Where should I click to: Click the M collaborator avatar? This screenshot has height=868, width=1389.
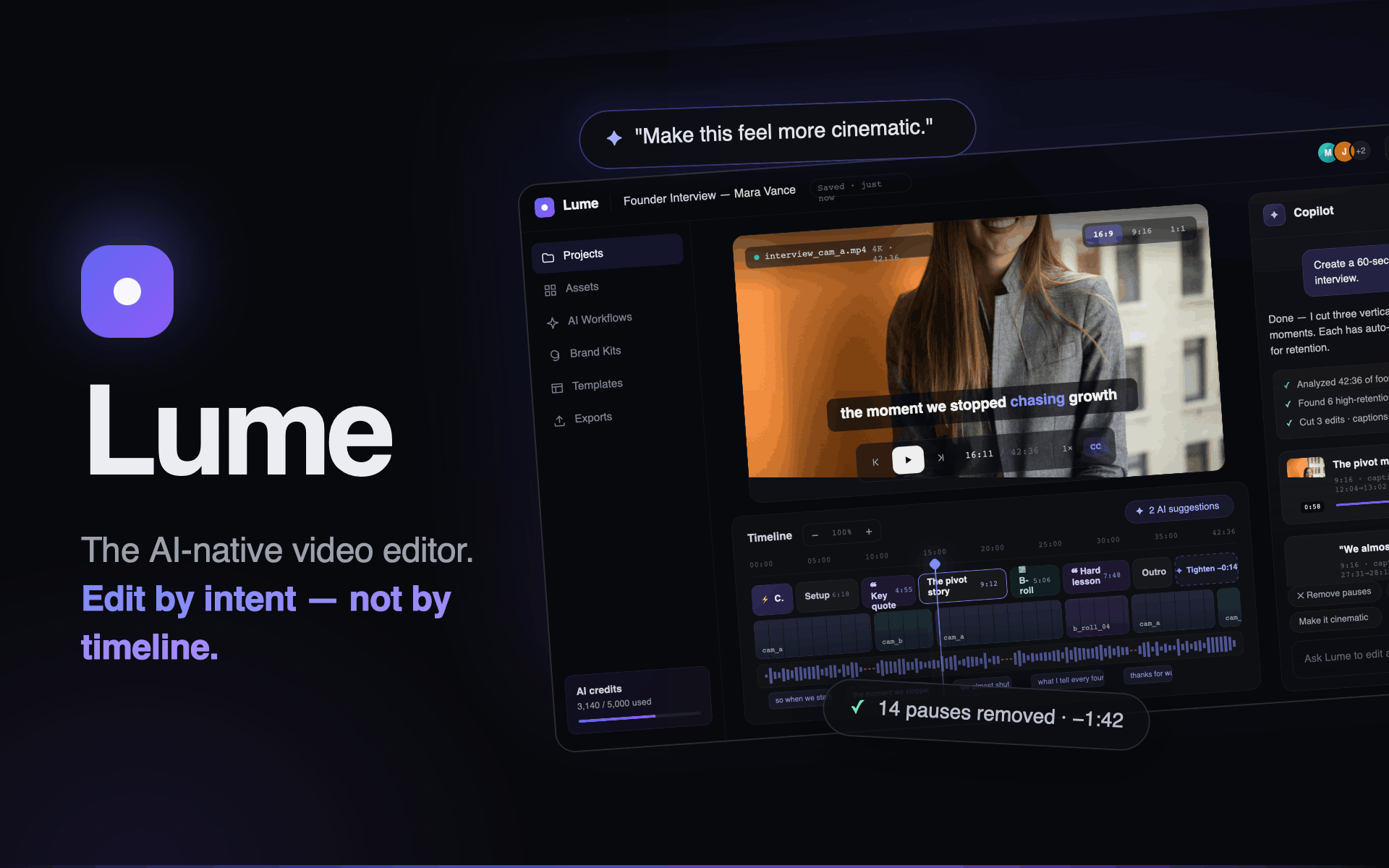click(1328, 153)
